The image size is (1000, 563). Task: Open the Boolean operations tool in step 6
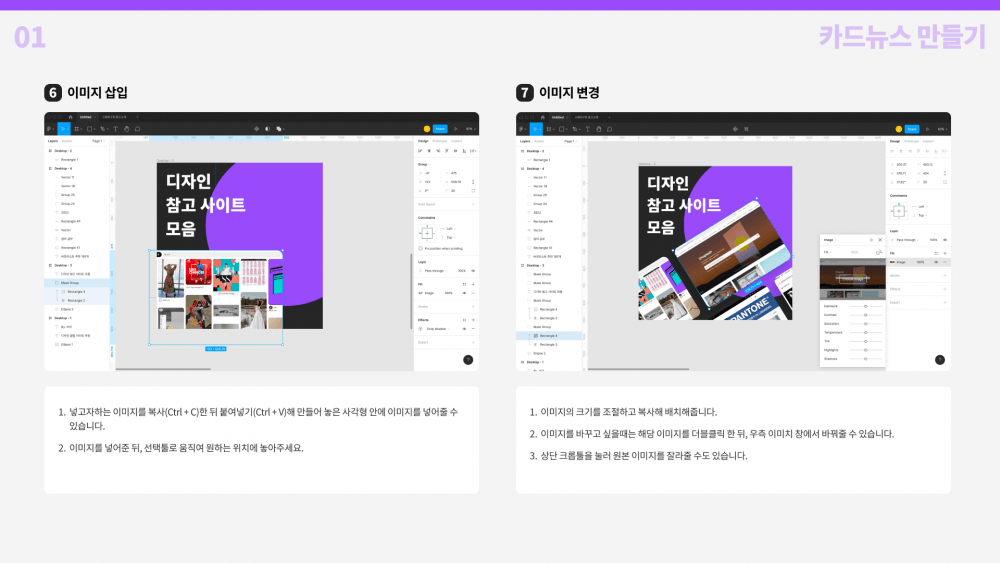pos(279,128)
